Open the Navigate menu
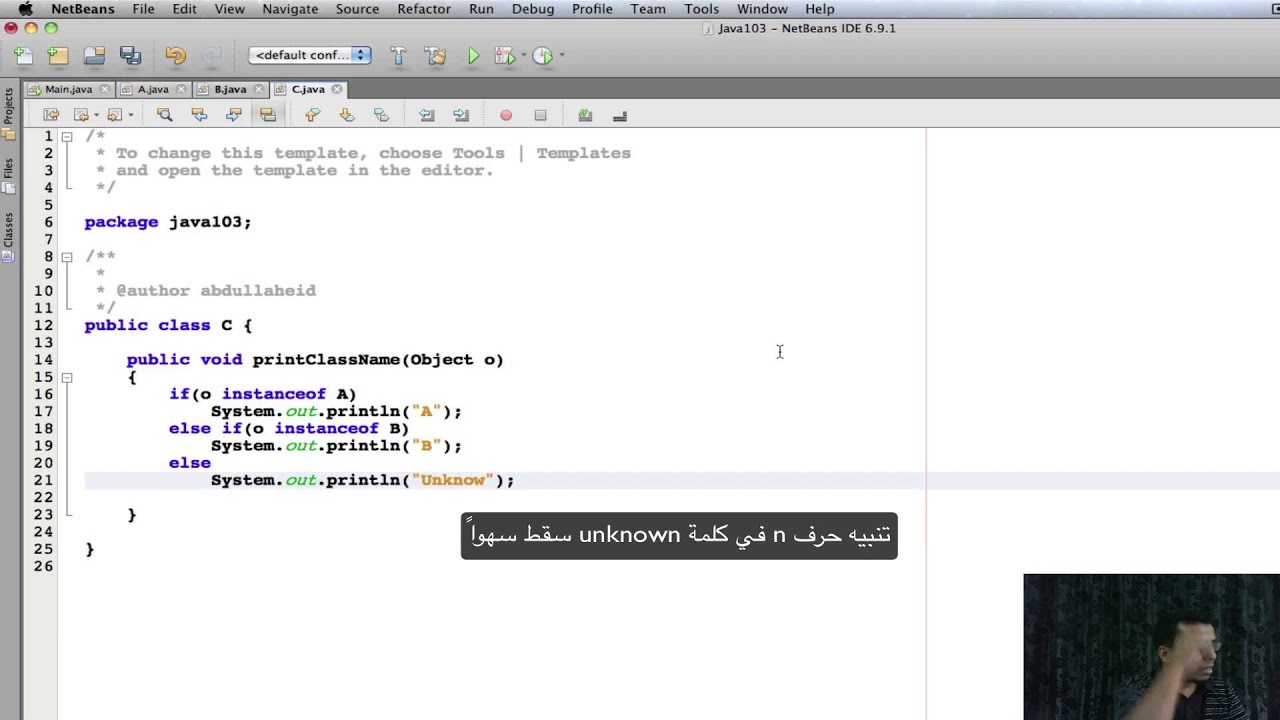 (x=290, y=9)
